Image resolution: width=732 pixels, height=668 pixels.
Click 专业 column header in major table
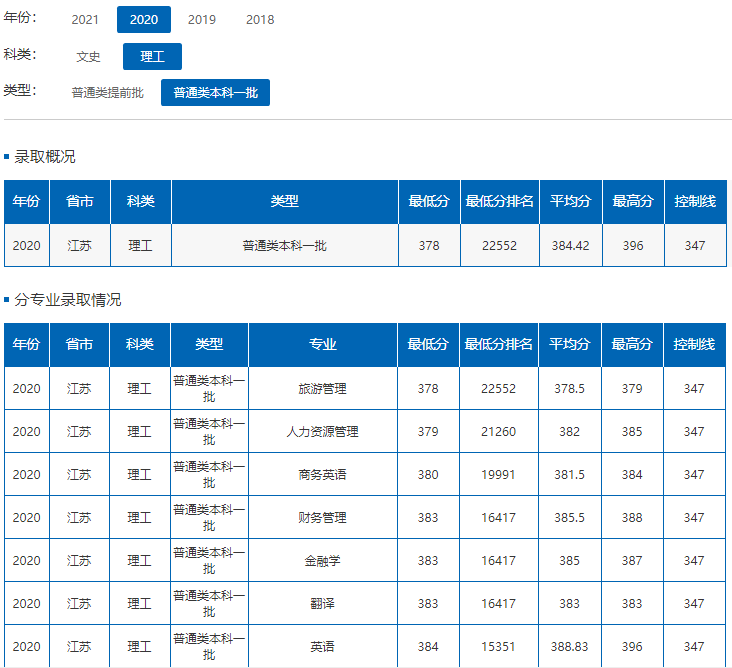click(322, 344)
